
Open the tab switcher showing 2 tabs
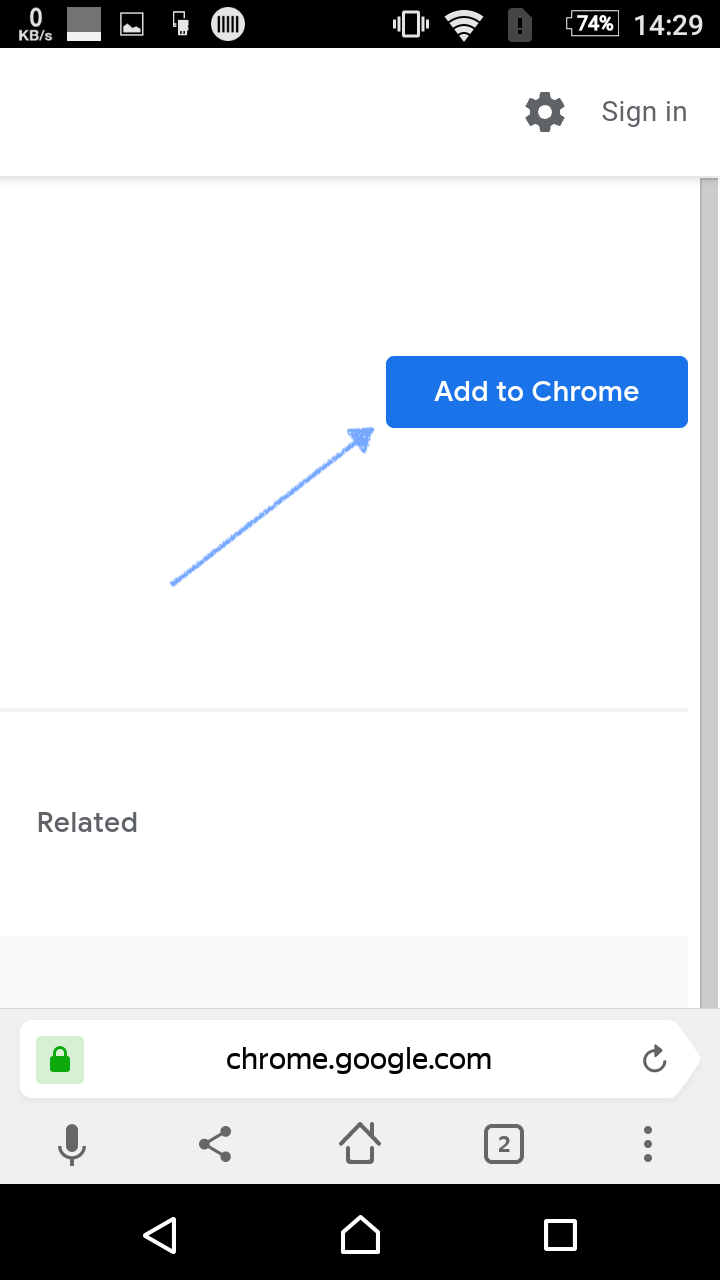[x=504, y=1144]
